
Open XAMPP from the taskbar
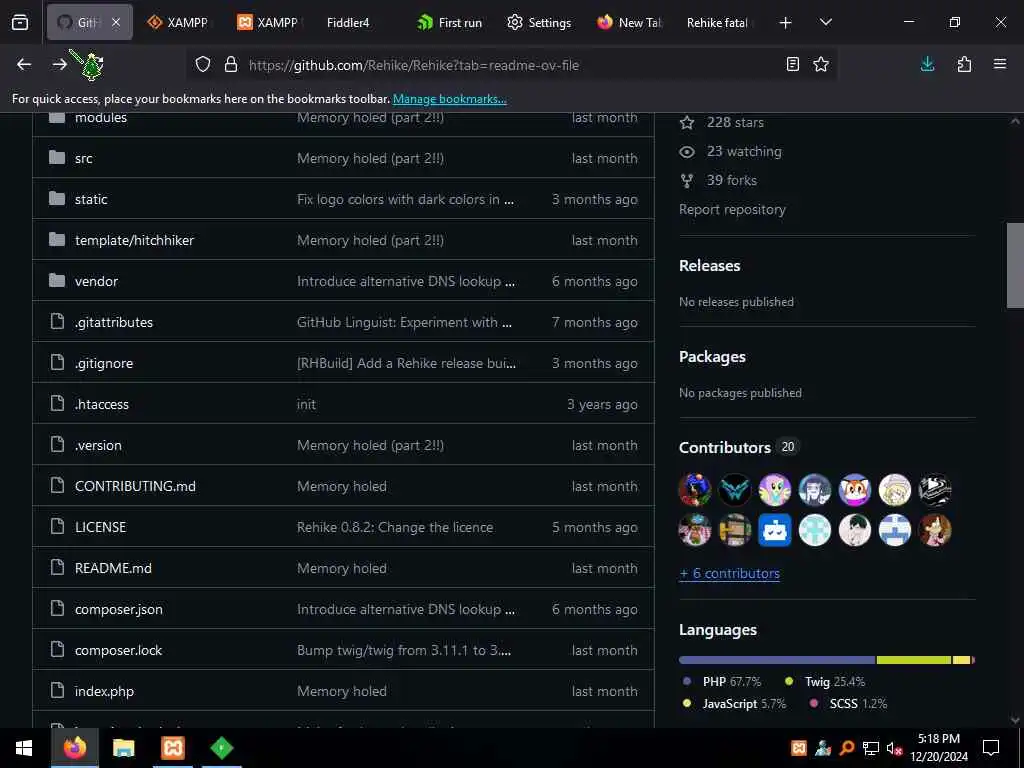[x=172, y=748]
